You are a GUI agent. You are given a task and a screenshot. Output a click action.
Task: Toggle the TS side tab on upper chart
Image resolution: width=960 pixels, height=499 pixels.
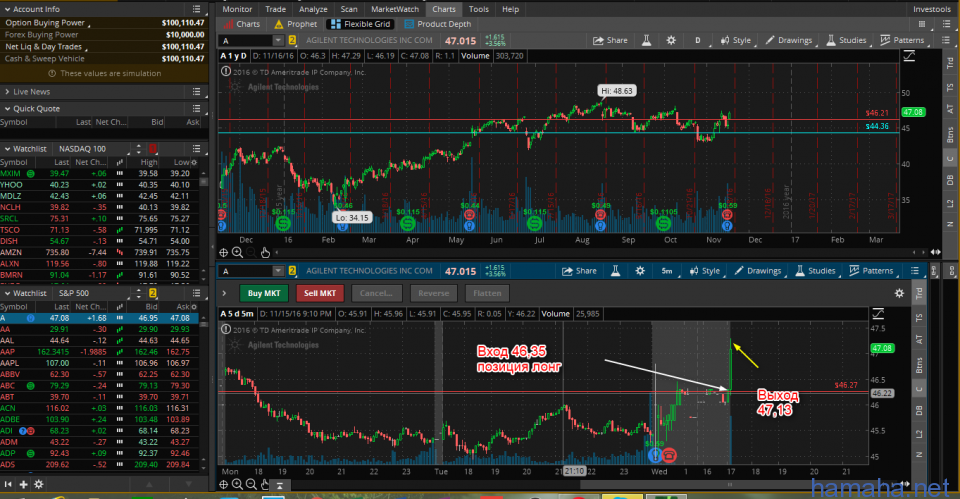[x=950, y=88]
